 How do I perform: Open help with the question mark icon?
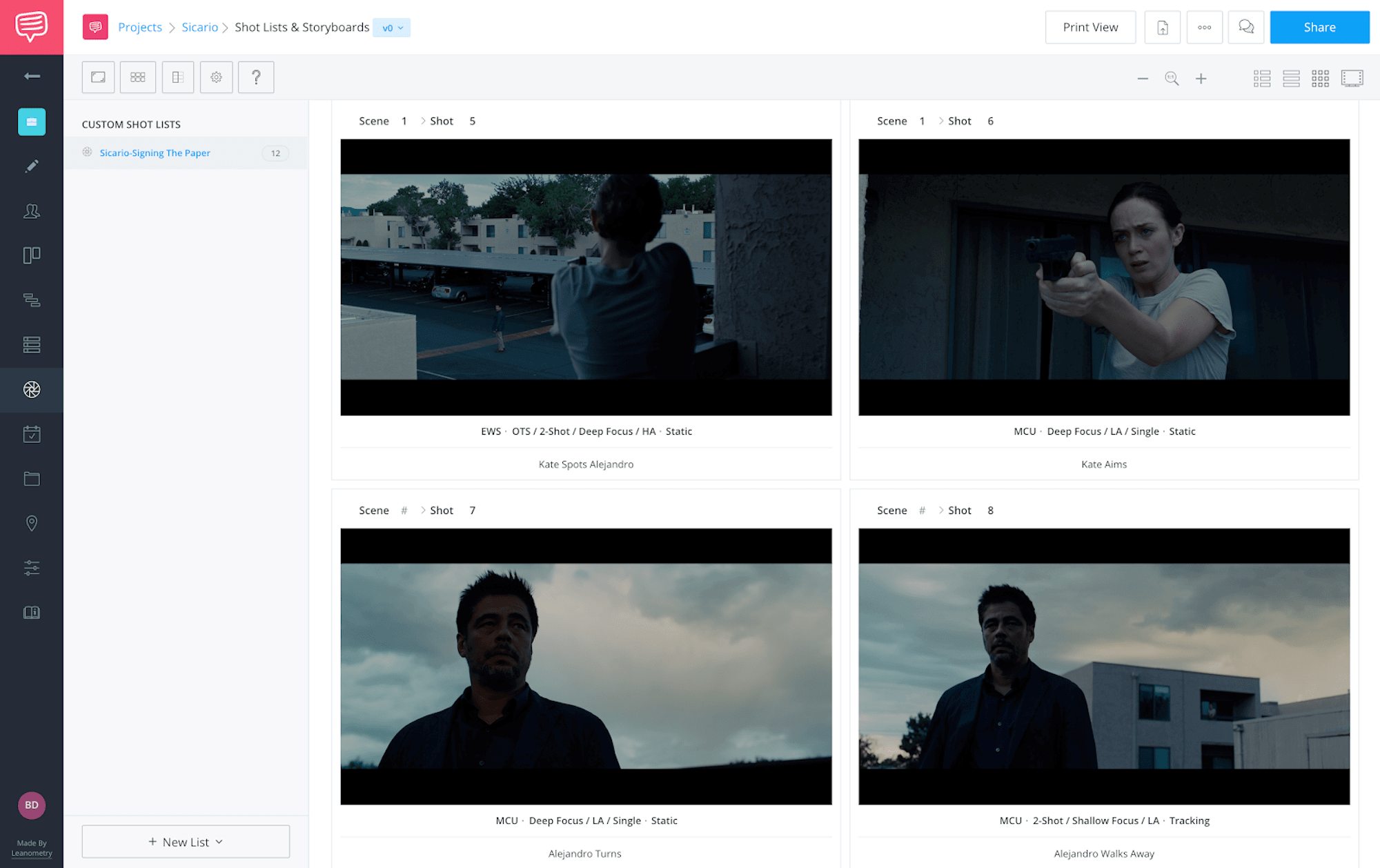click(x=256, y=77)
